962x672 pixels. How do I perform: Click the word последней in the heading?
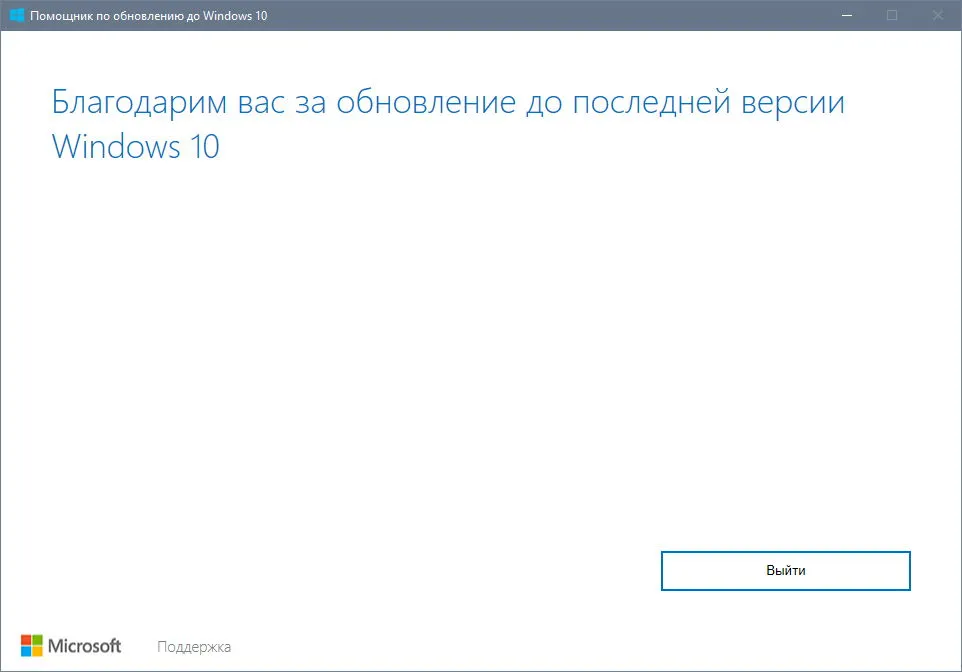pos(652,102)
